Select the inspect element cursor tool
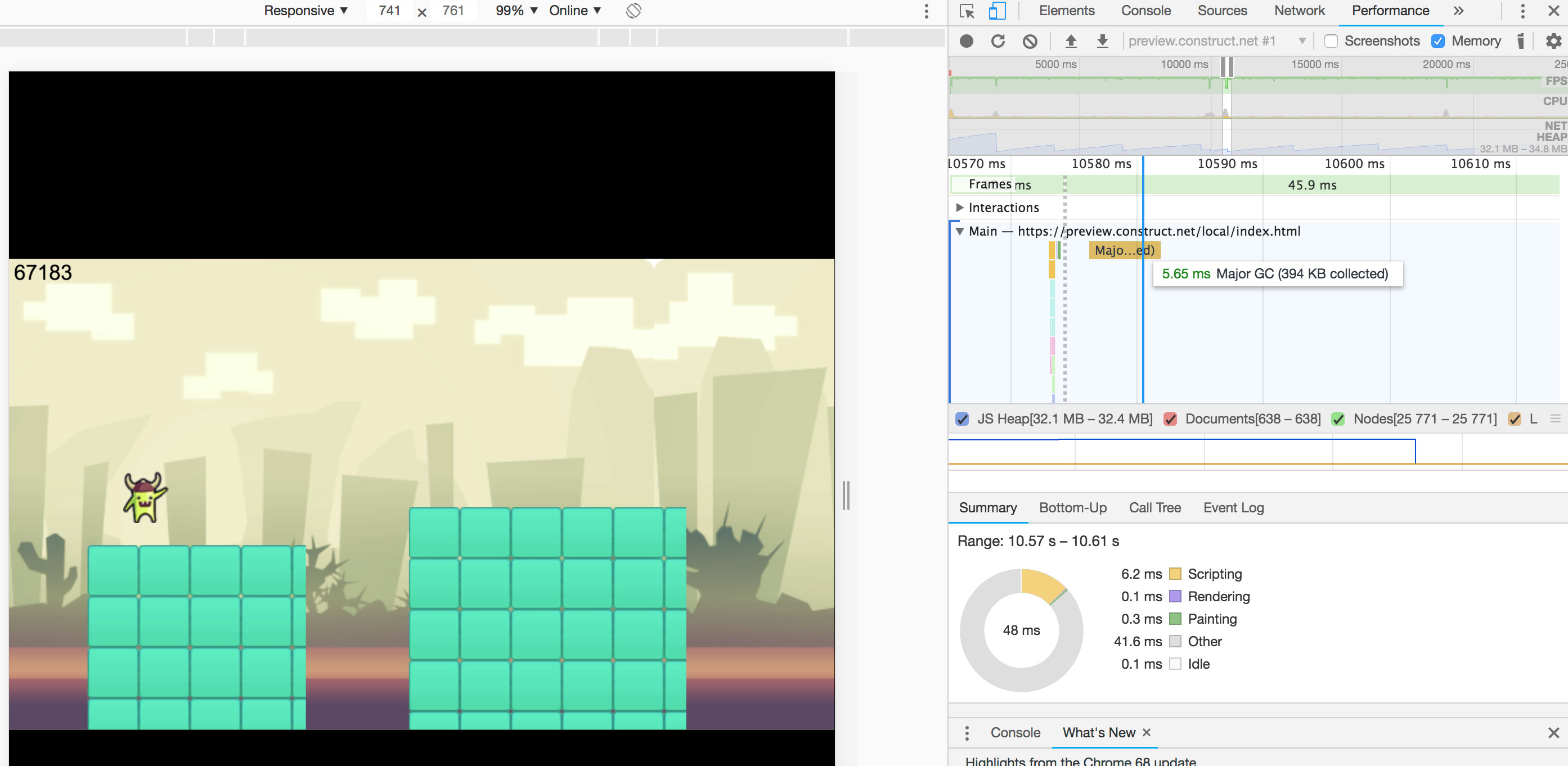This screenshot has width=1568, height=766. tap(967, 11)
